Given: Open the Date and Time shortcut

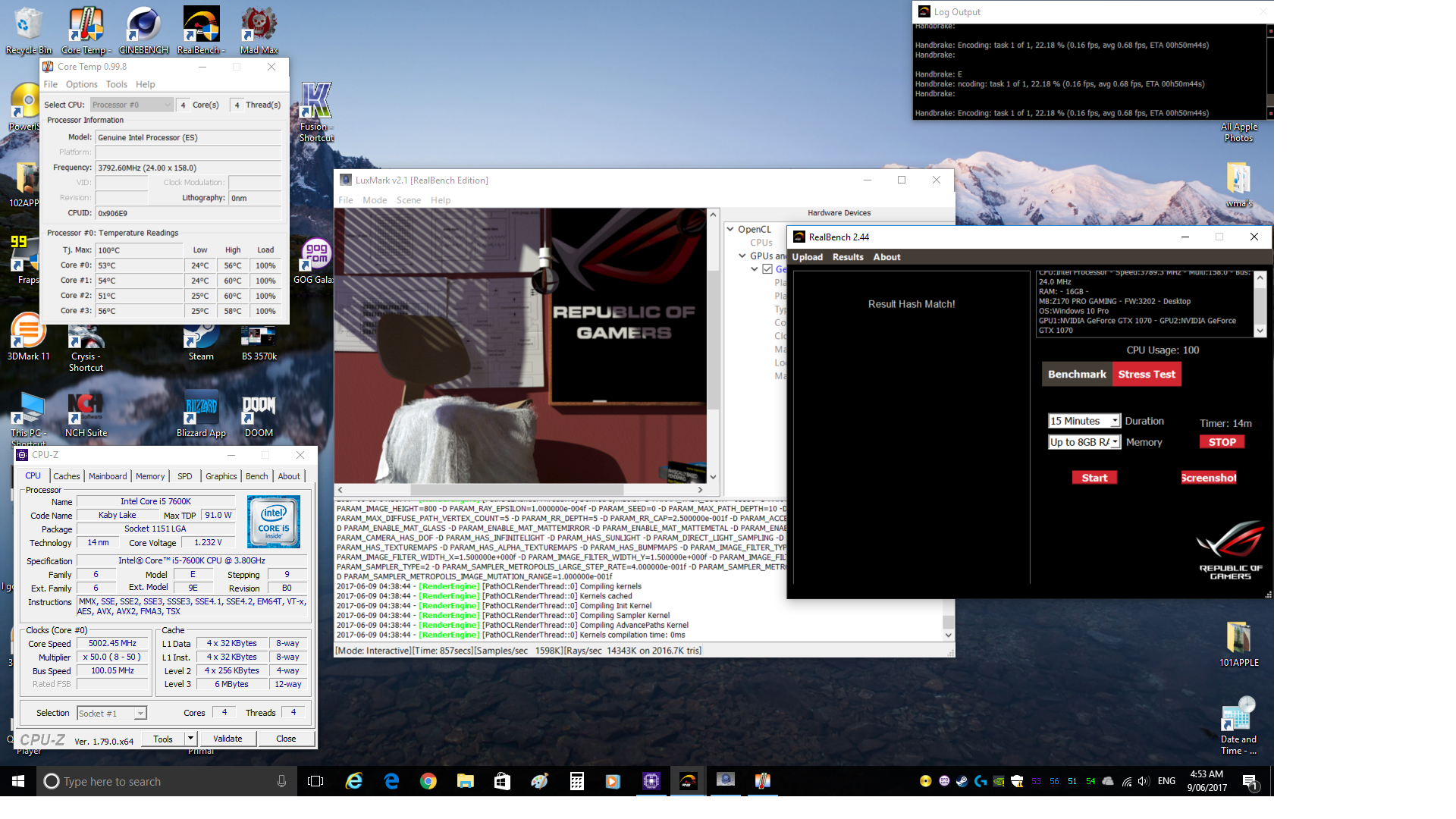Looking at the screenshot, I should click(x=1238, y=726).
